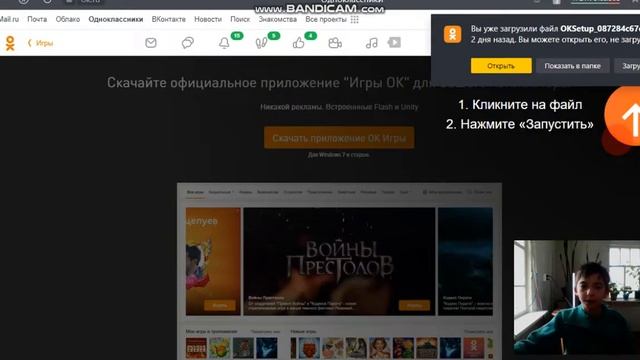
Task: Click the webcam video overlay
Action: (x=577, y=297)
